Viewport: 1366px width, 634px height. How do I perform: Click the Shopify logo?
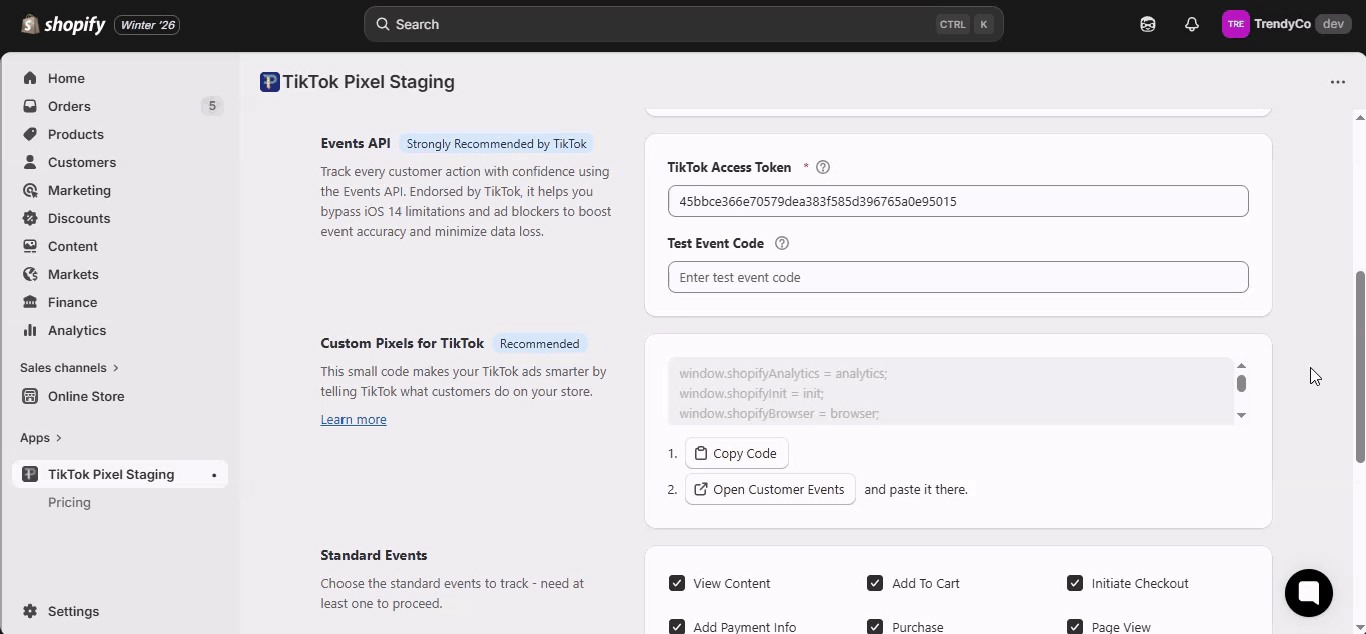click(x=63, y=24)
